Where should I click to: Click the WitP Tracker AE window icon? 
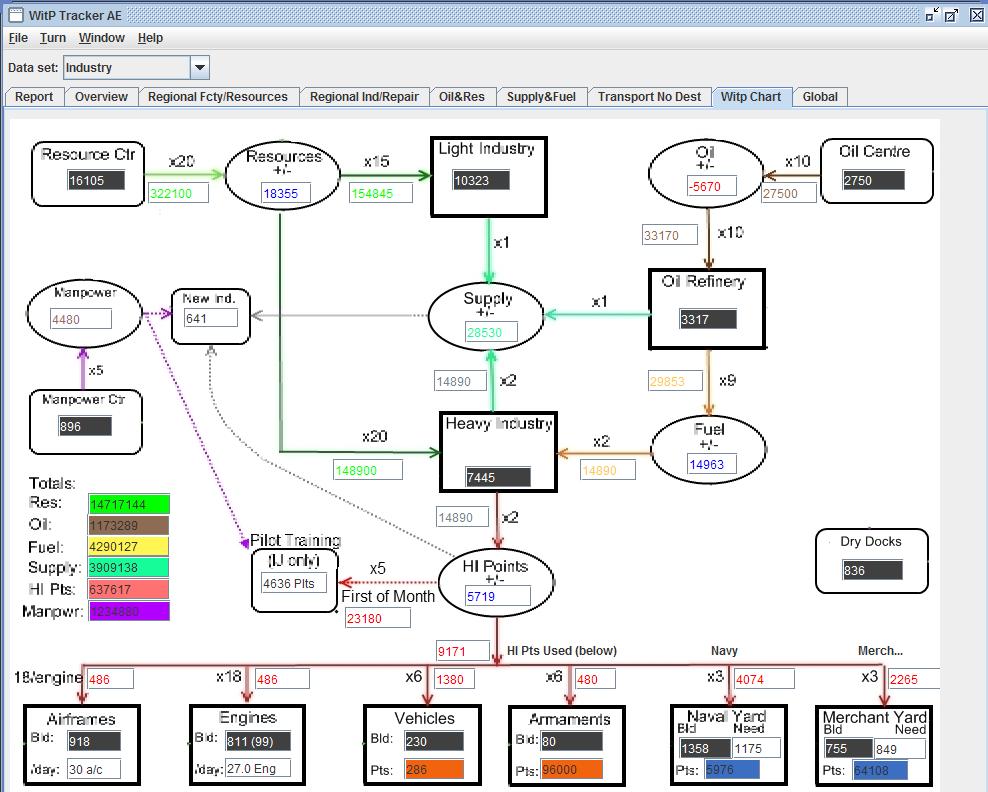(x=15, y=14)
